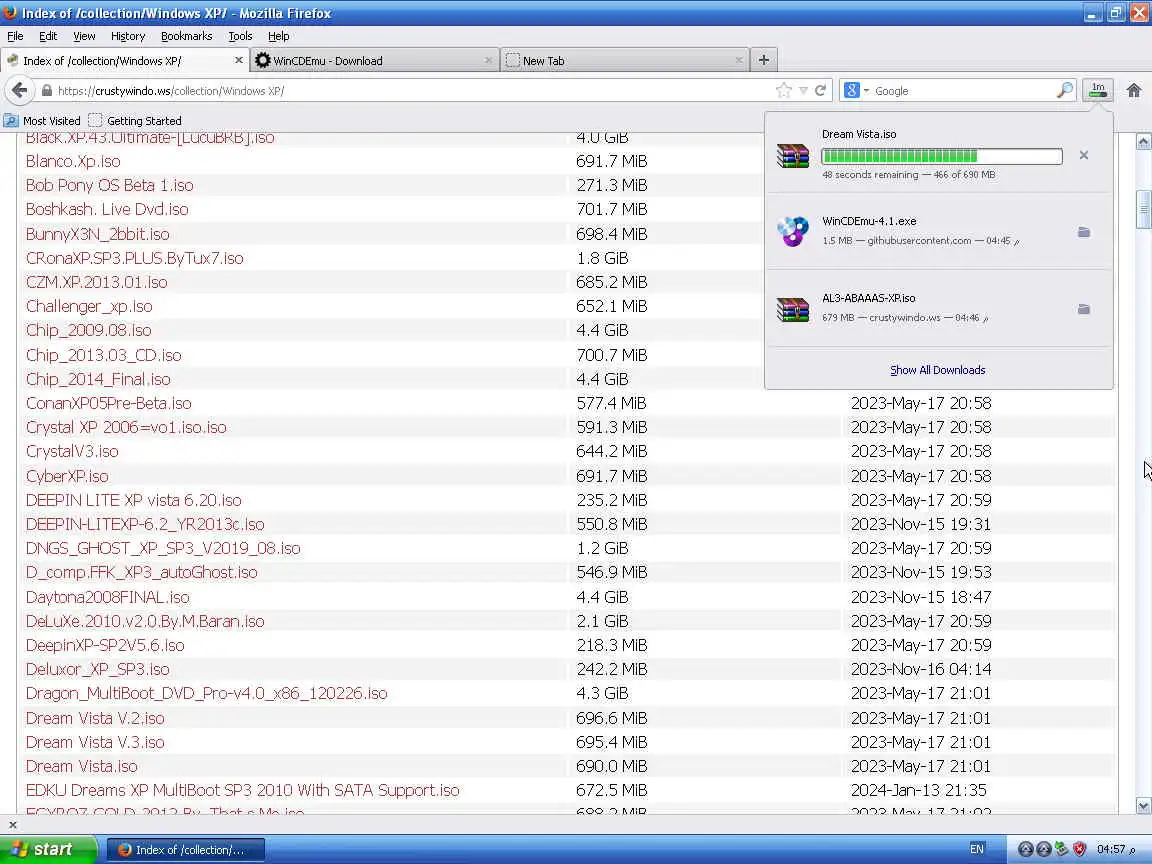Click the WinCDEmu-4.1.exe disc icon
Viewport: 1152px width, 864px height.
pos(793,231)
